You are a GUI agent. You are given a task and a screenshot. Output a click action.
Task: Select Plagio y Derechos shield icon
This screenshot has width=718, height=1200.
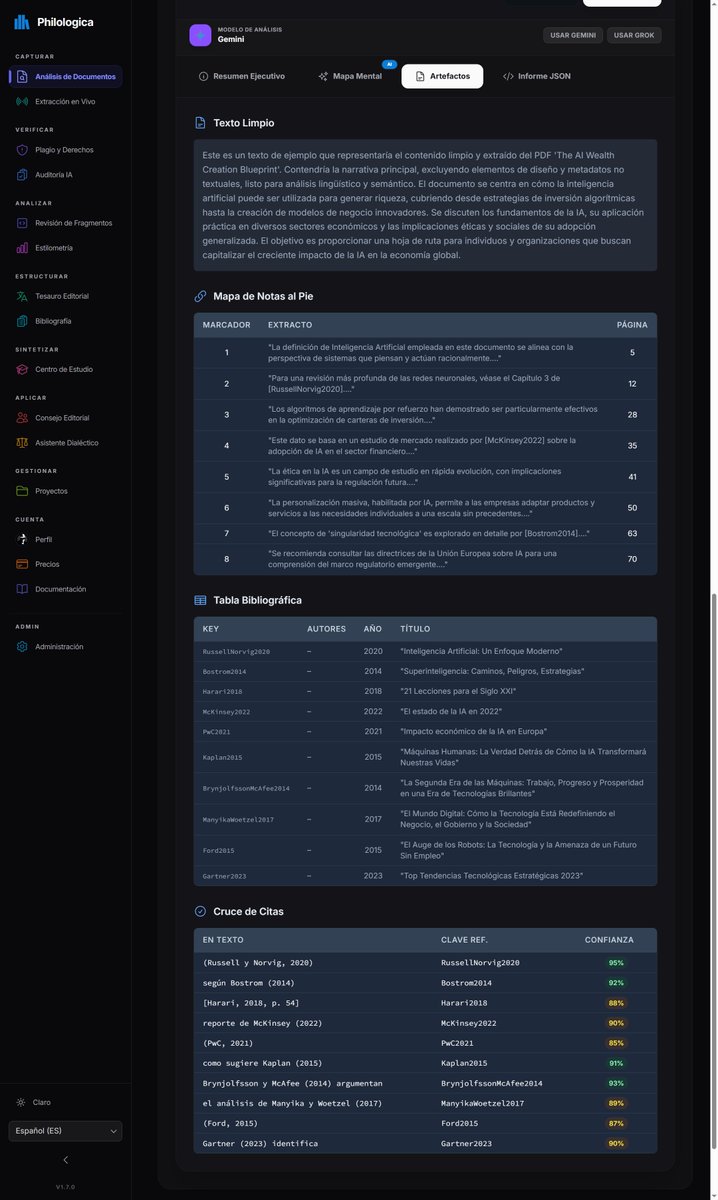click(23, 150)
